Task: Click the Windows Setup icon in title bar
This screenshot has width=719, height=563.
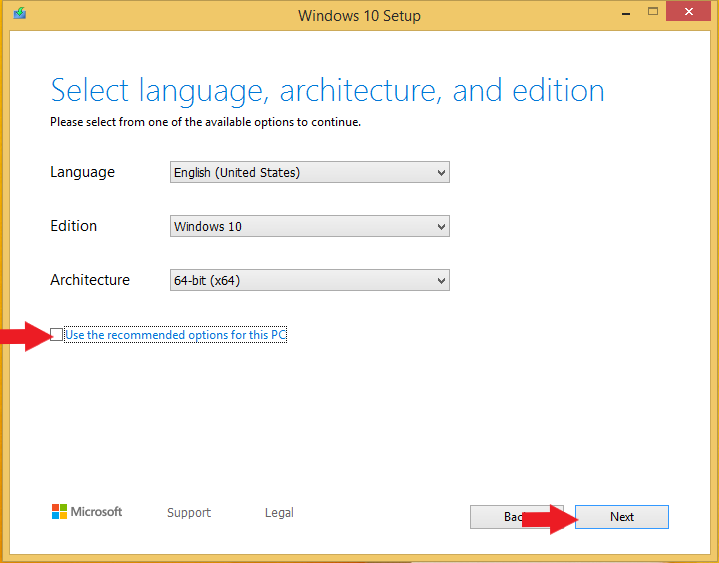Action: pyautogui.click(x=19, y=14)
